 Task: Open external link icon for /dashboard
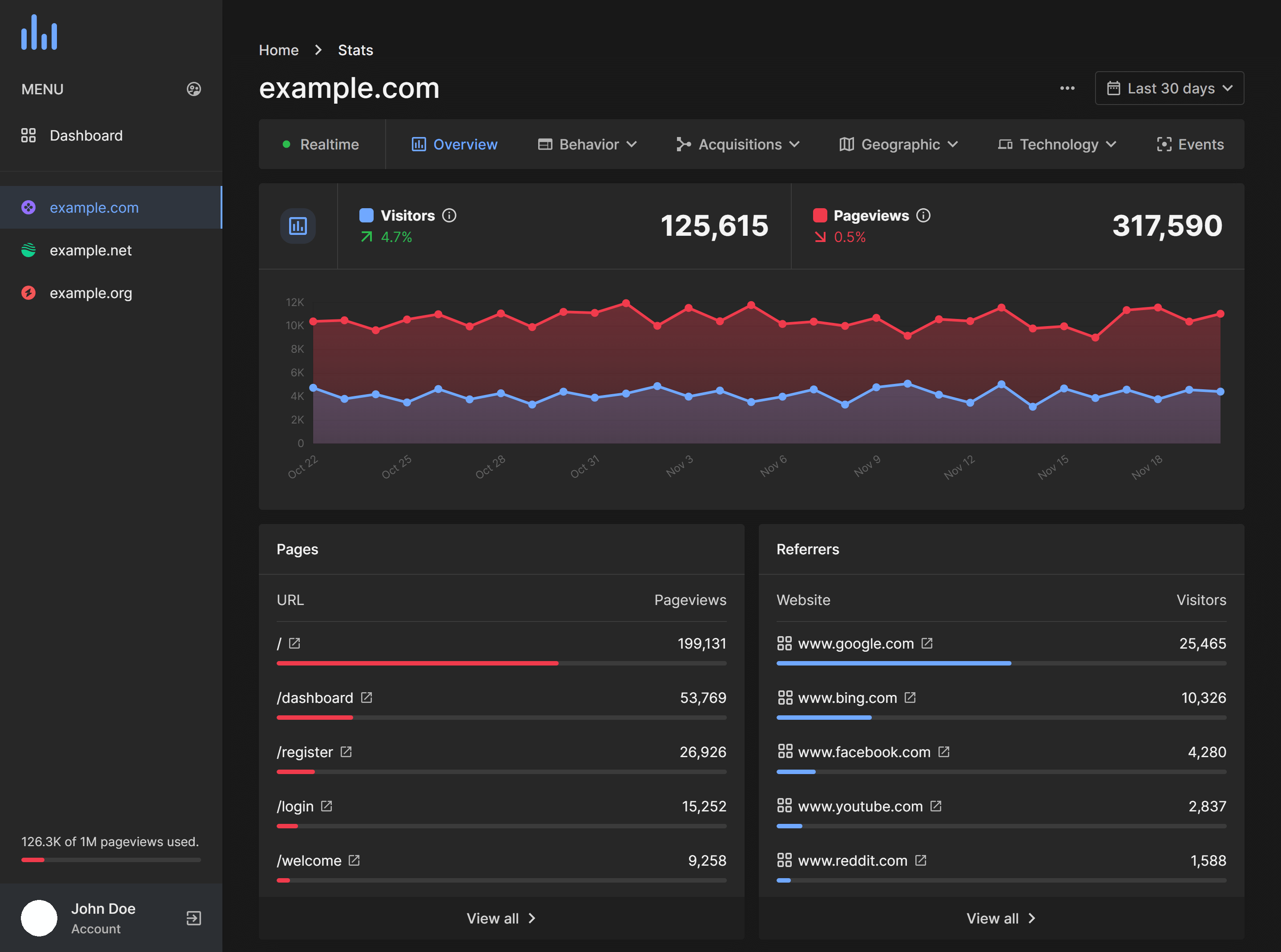[367, 697]
